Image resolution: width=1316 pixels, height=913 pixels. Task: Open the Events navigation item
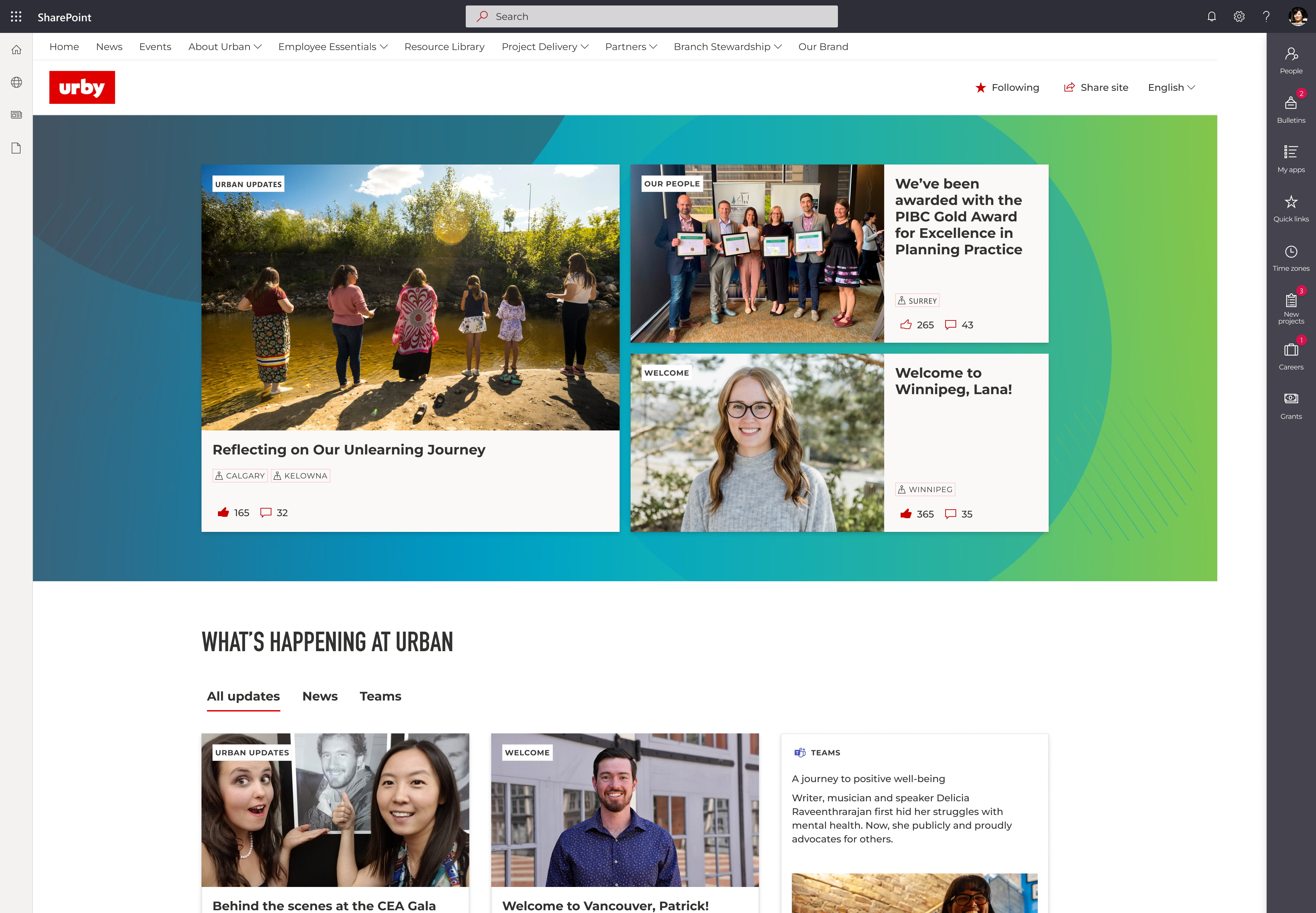click(x=155, y=46)
